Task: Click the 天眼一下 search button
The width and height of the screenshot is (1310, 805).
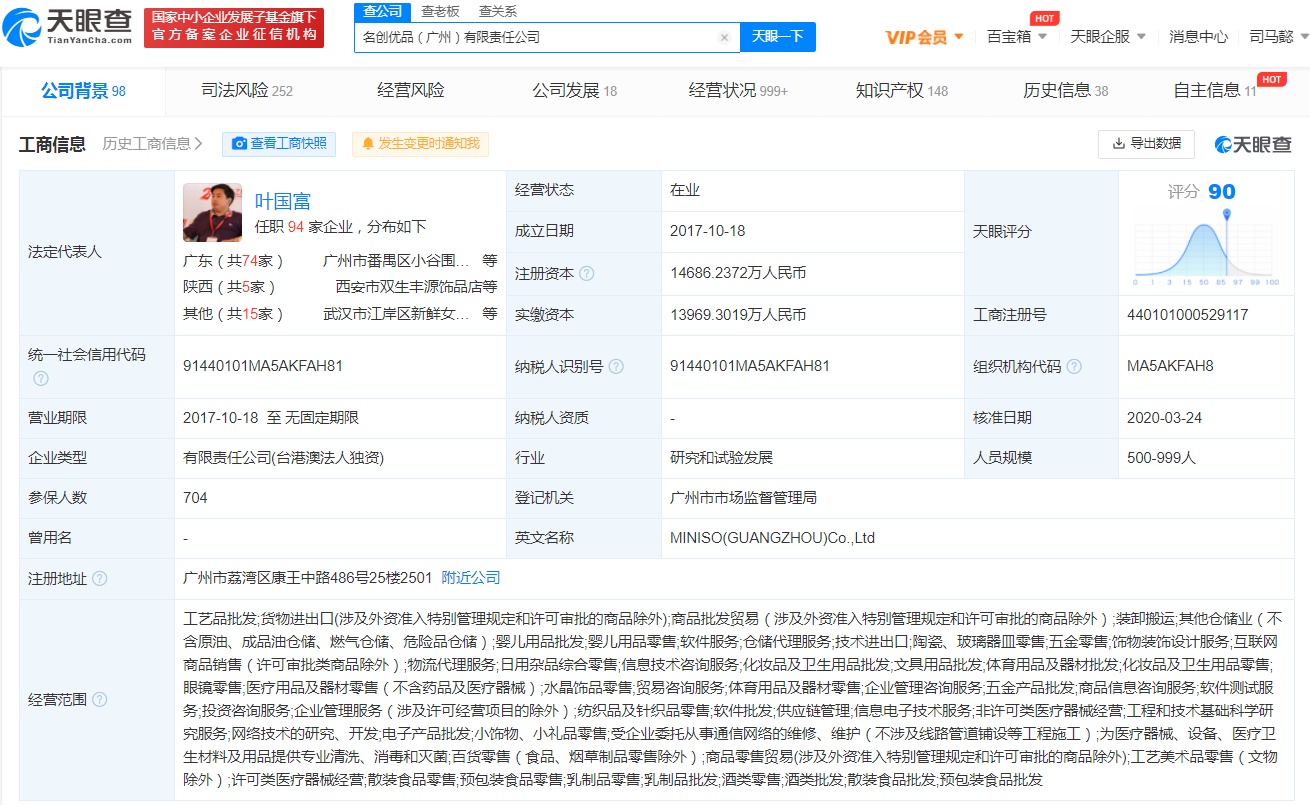Action: (778, 37)
